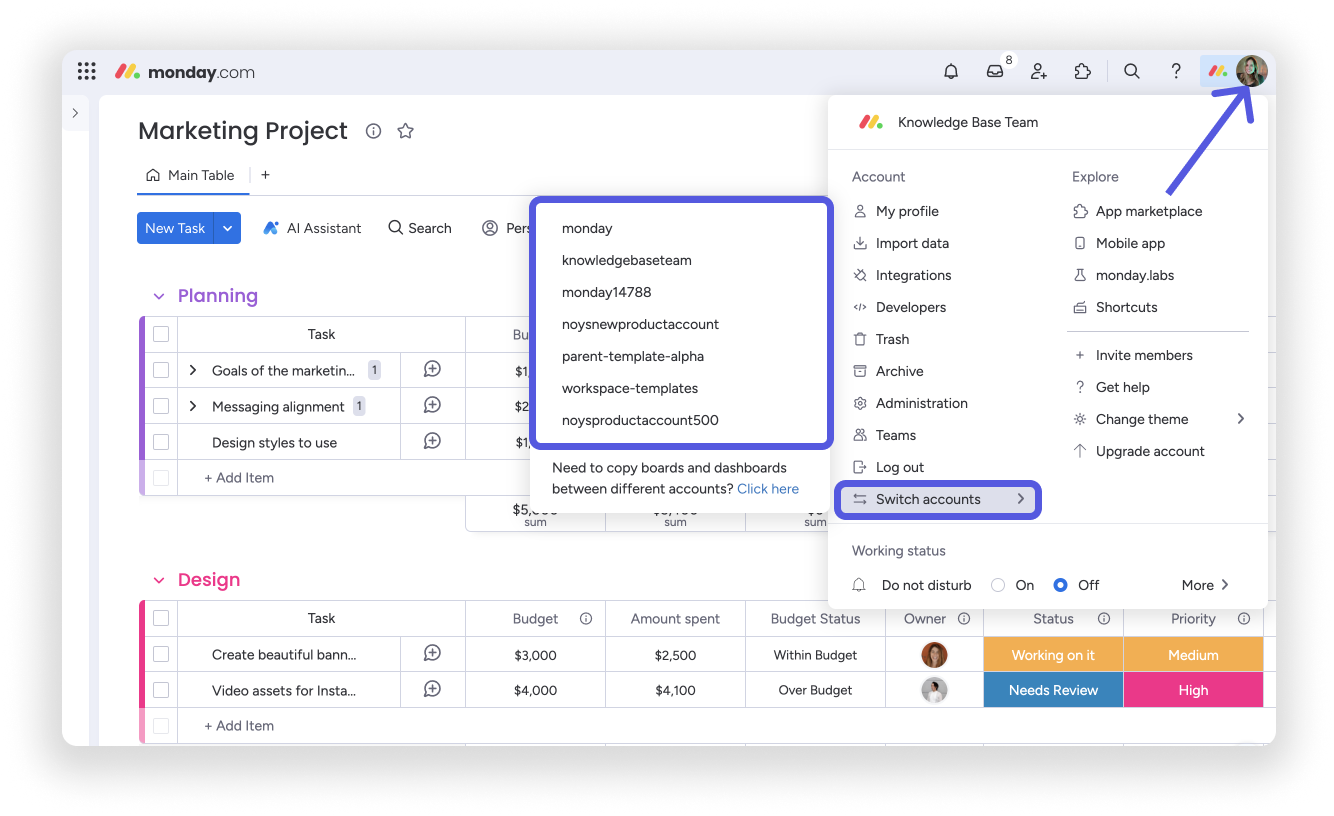
Task: Check the Video assets row checkbox
Action: point(161,690)
